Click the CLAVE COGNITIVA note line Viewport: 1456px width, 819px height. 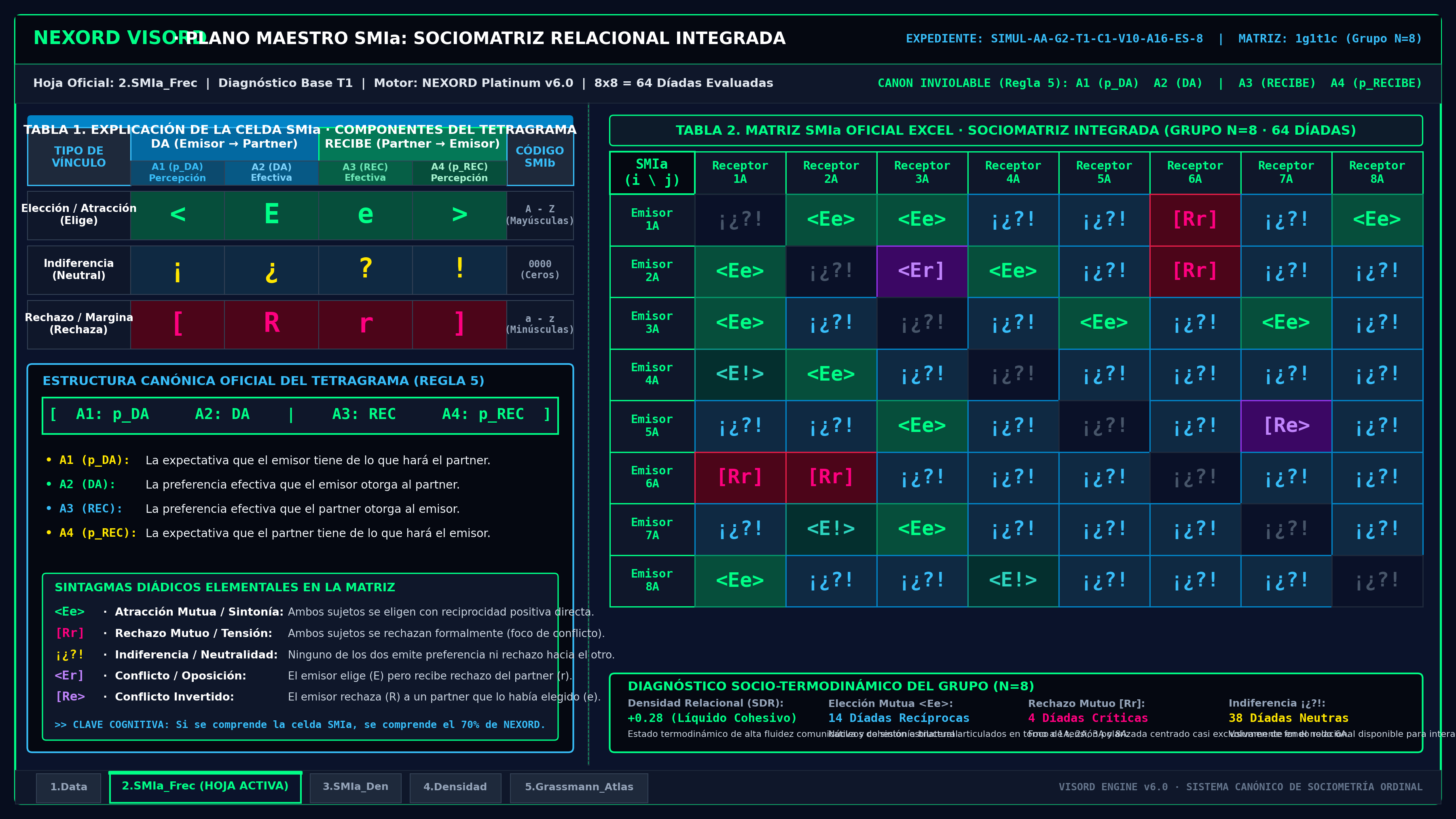coord(300,725)
